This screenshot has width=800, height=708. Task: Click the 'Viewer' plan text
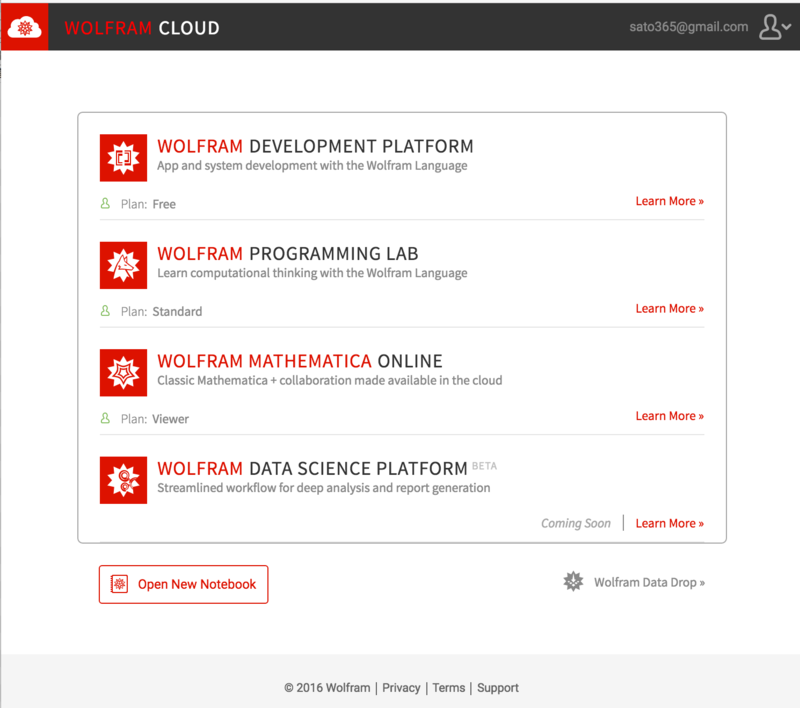(x=170, y=419)
